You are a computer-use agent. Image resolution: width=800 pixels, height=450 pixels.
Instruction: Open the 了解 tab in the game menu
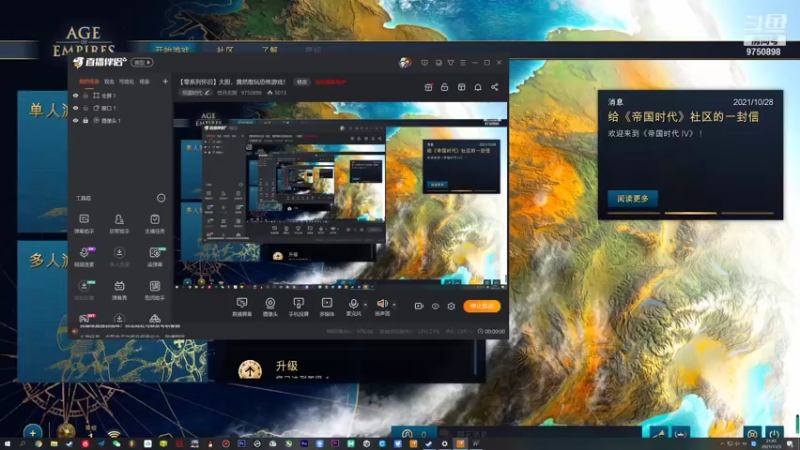(270, 50)
